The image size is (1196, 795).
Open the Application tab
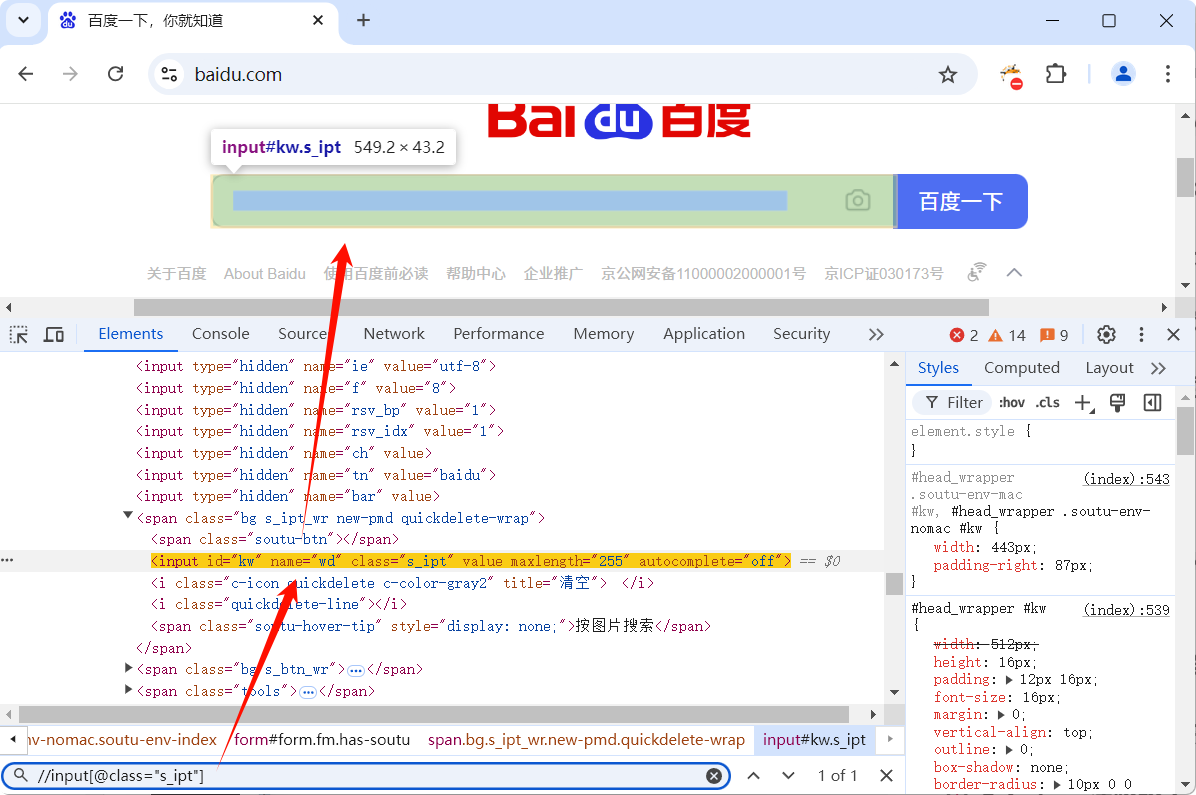pos(704,334)
